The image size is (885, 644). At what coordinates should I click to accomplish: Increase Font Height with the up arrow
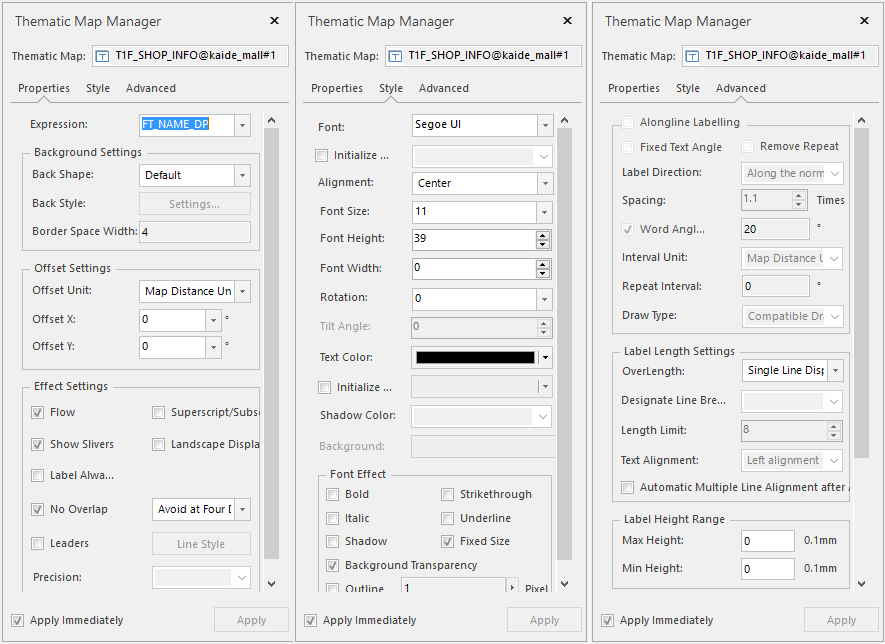point(543,235)
